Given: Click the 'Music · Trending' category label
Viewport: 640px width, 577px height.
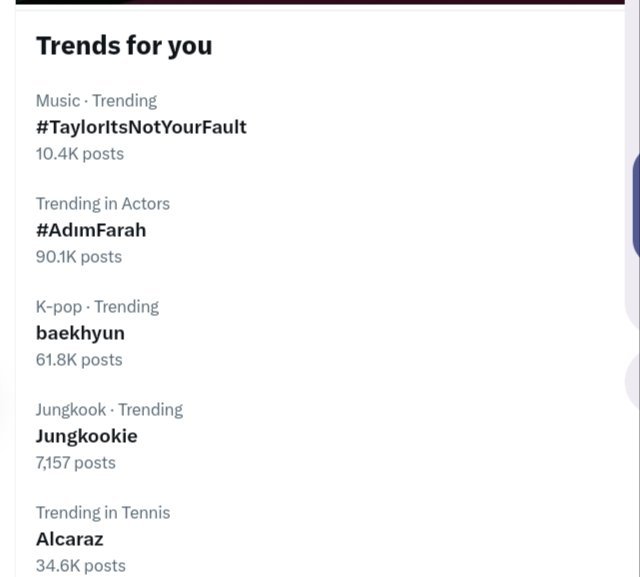Looking at the screenshot, I should pos(96,100).
